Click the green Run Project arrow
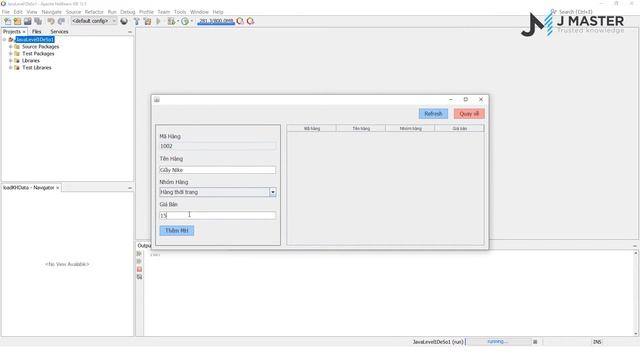The image size is (640, 360). click(x=158, y=21)
